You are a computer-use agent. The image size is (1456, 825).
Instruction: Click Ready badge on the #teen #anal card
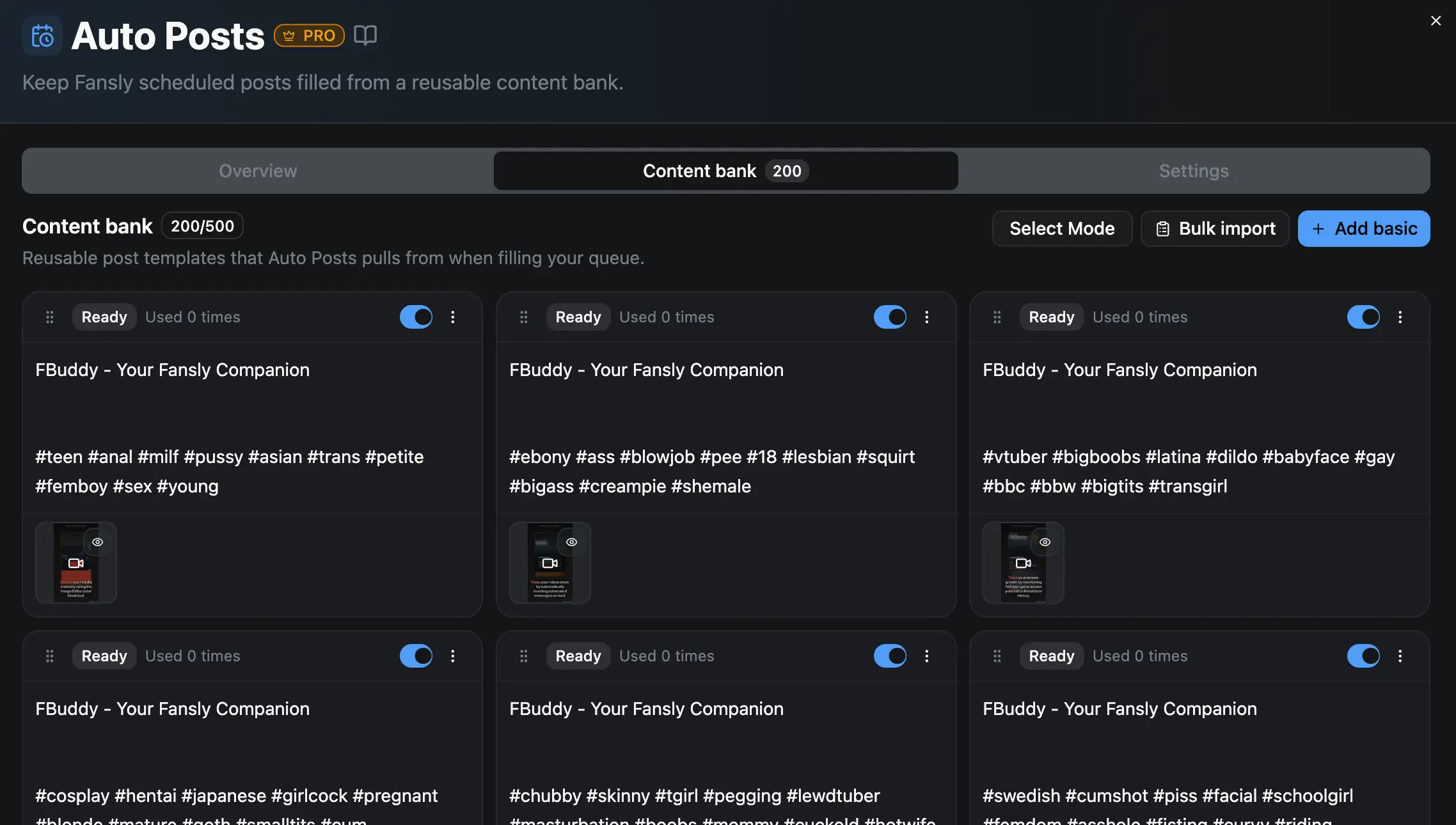[104, 317]
